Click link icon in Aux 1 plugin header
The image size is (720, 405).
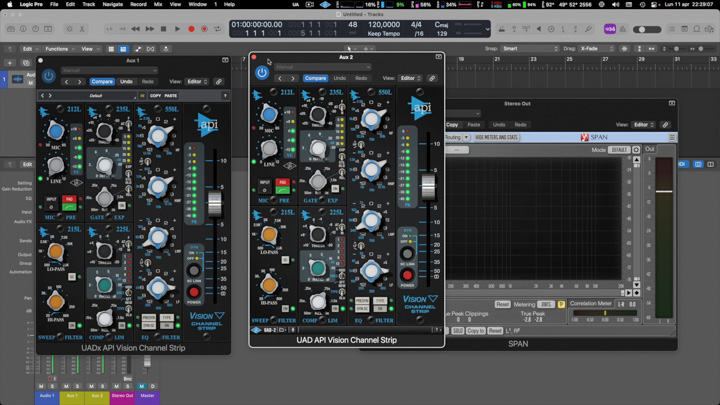[x=219, y=81]
